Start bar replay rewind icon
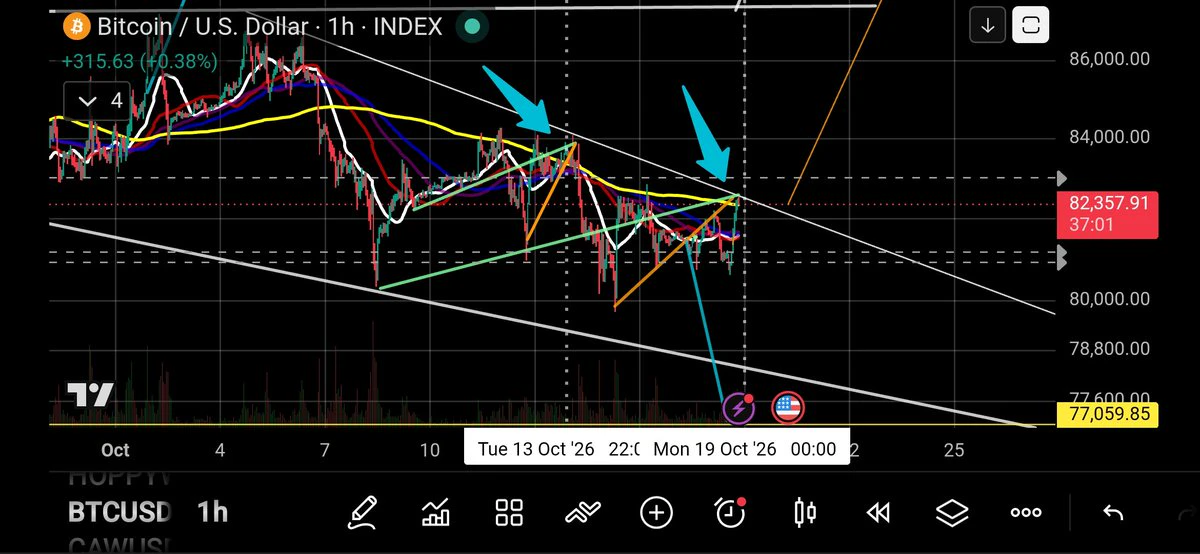This screenshot has width=1200, height=554. (878, 513)
